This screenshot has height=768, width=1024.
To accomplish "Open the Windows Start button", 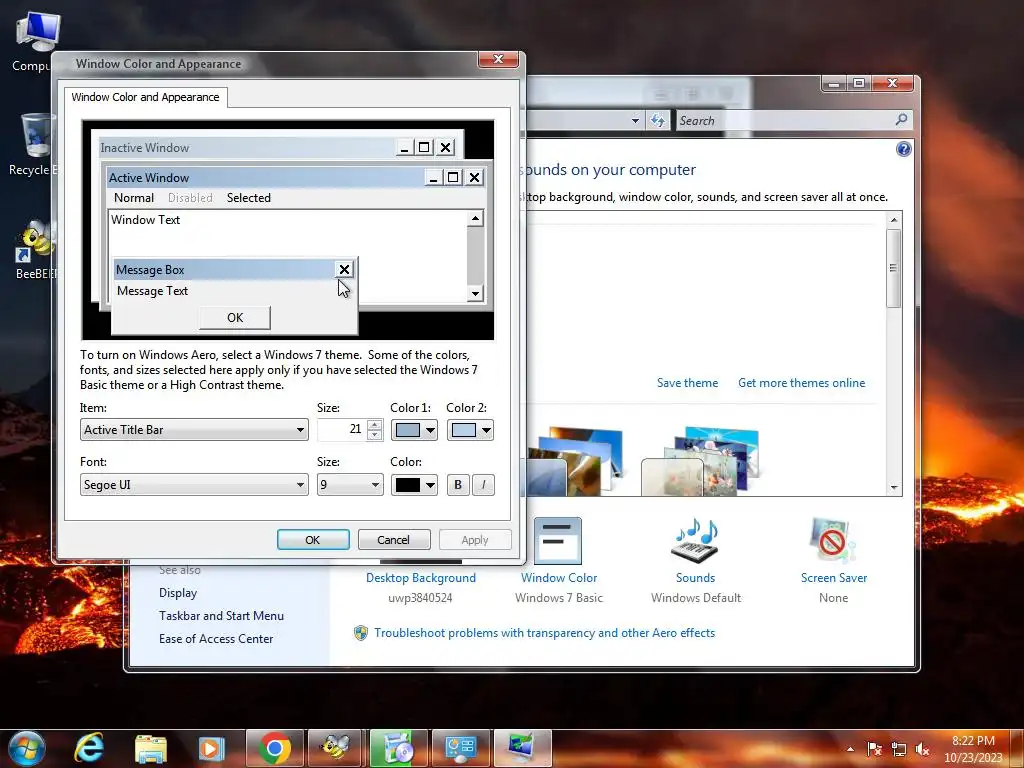I will point(27,748).
